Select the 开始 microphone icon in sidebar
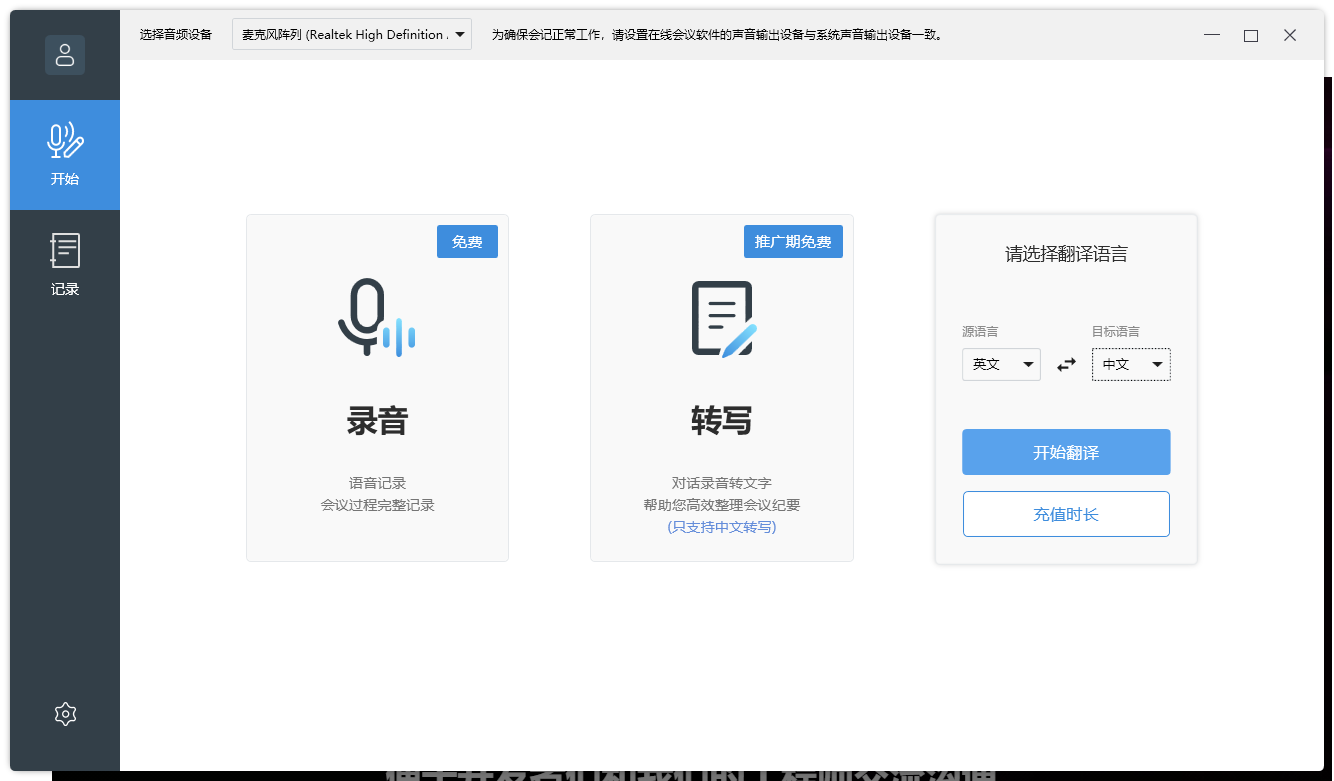The height and width of the screenshot is (781, 1334). tap(65, 142)
